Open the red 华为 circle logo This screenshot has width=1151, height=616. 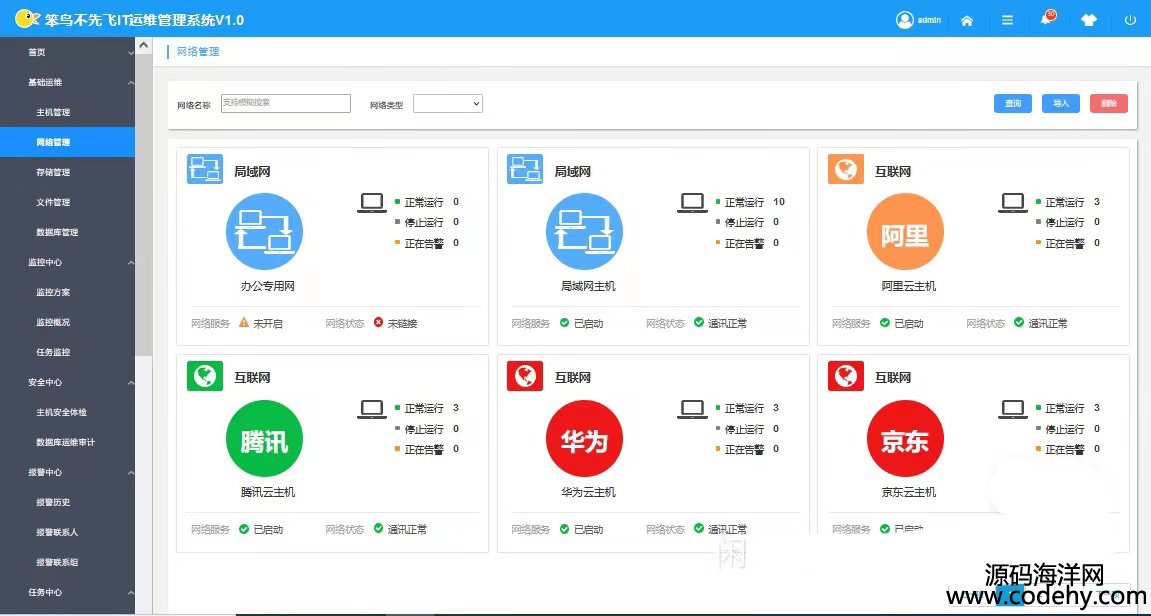pyautogui.click(x=584, y=438)
